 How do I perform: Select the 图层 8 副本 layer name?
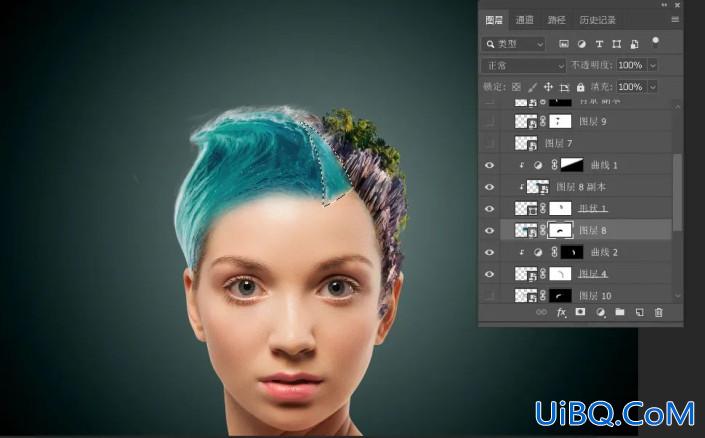pos(581,187)
